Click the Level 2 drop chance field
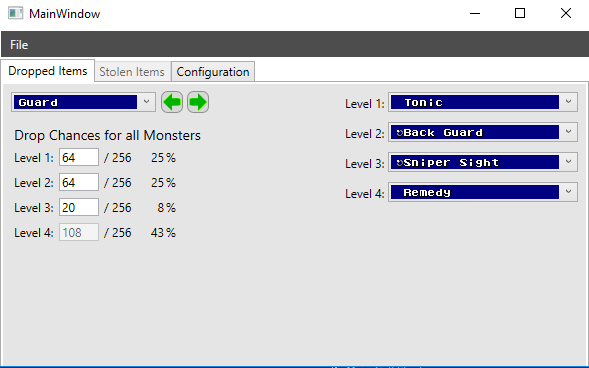This screenshot has height=368, width=589. [x=79, y=182]
